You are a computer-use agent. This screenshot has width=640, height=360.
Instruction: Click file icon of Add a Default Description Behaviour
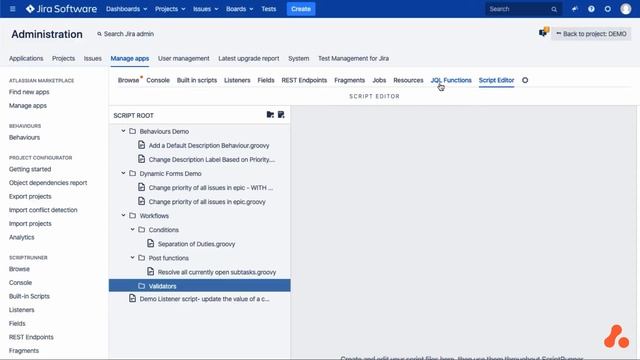coord(141,145)
